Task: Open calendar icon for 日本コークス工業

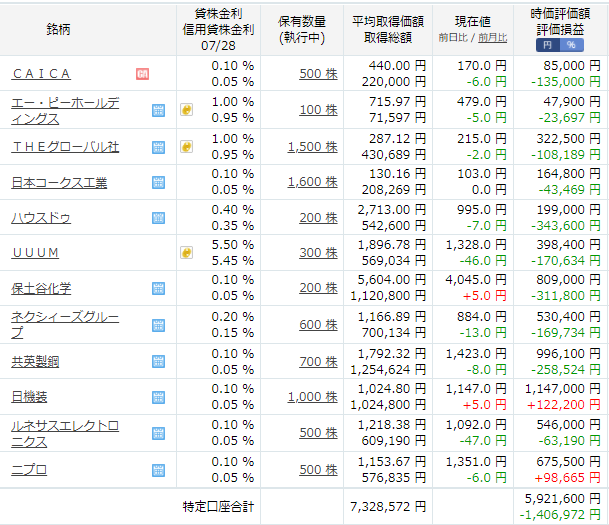Action: coord(158,183)
